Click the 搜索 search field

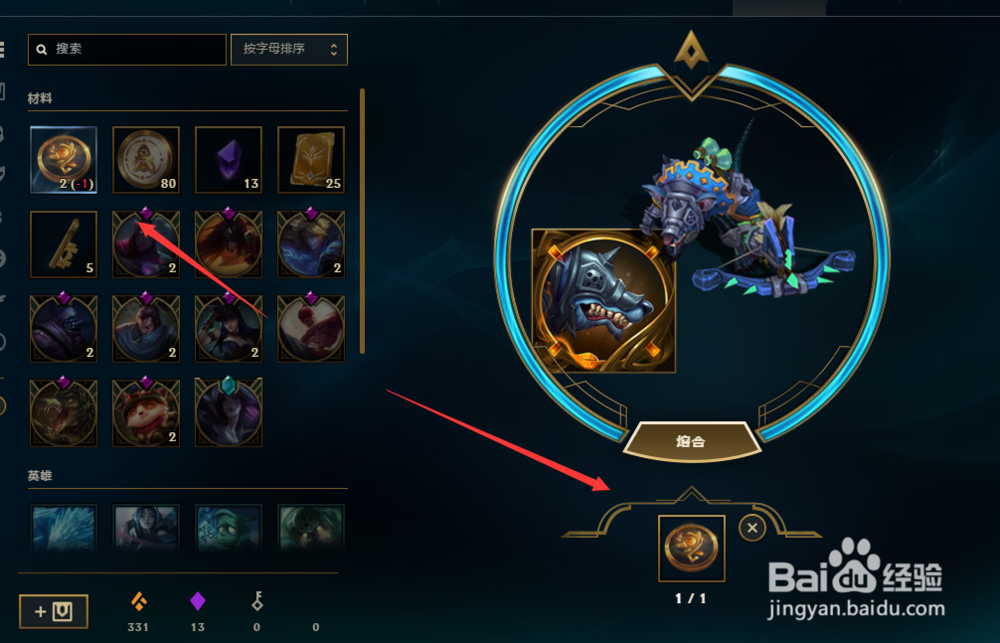click(127, 49)
